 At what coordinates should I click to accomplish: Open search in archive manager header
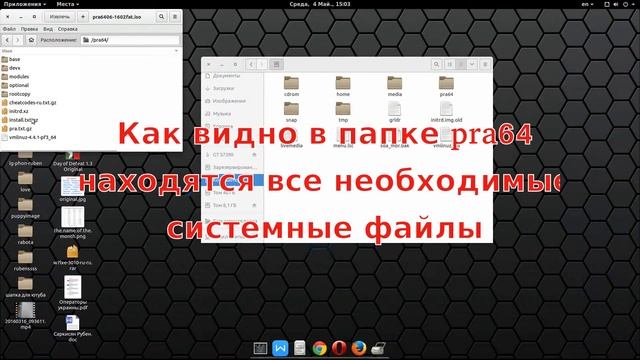coord(162,17)
